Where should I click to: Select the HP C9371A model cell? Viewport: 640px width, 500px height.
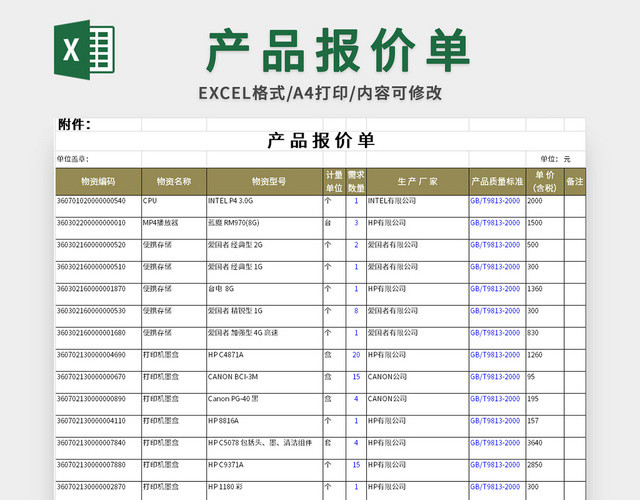[x=264, y=471]
